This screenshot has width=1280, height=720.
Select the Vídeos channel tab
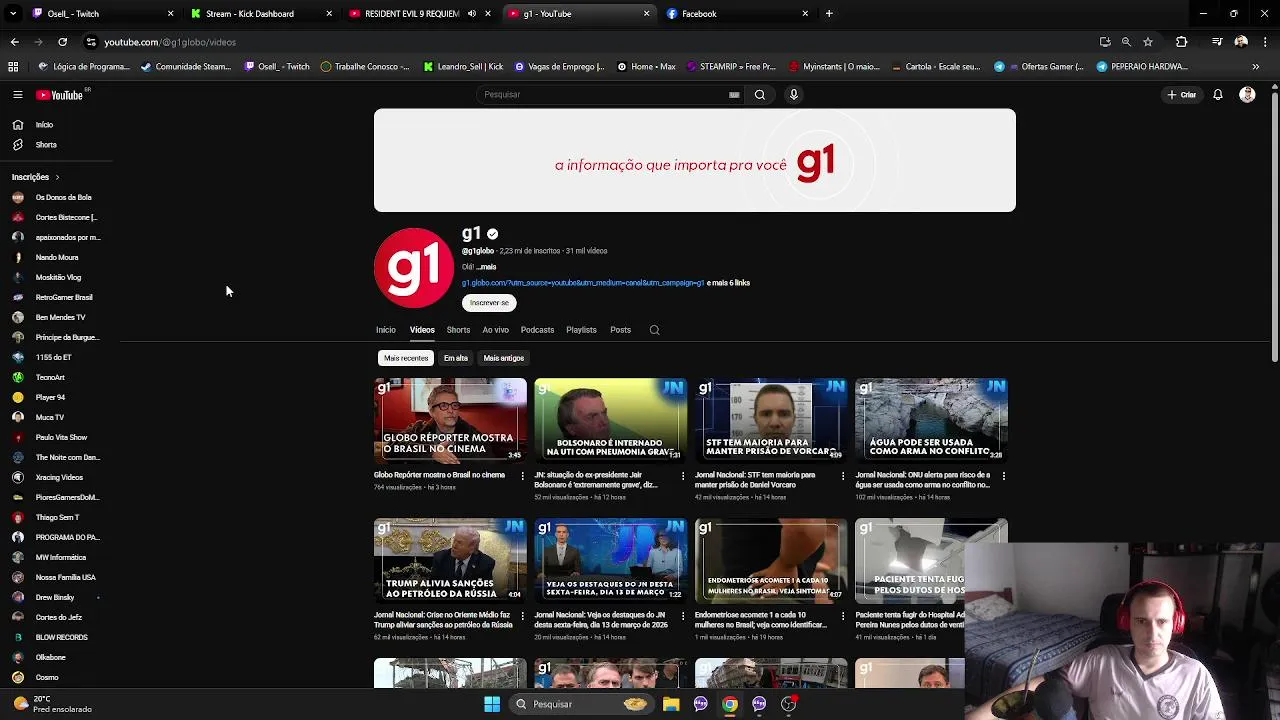tap(422, 330)
